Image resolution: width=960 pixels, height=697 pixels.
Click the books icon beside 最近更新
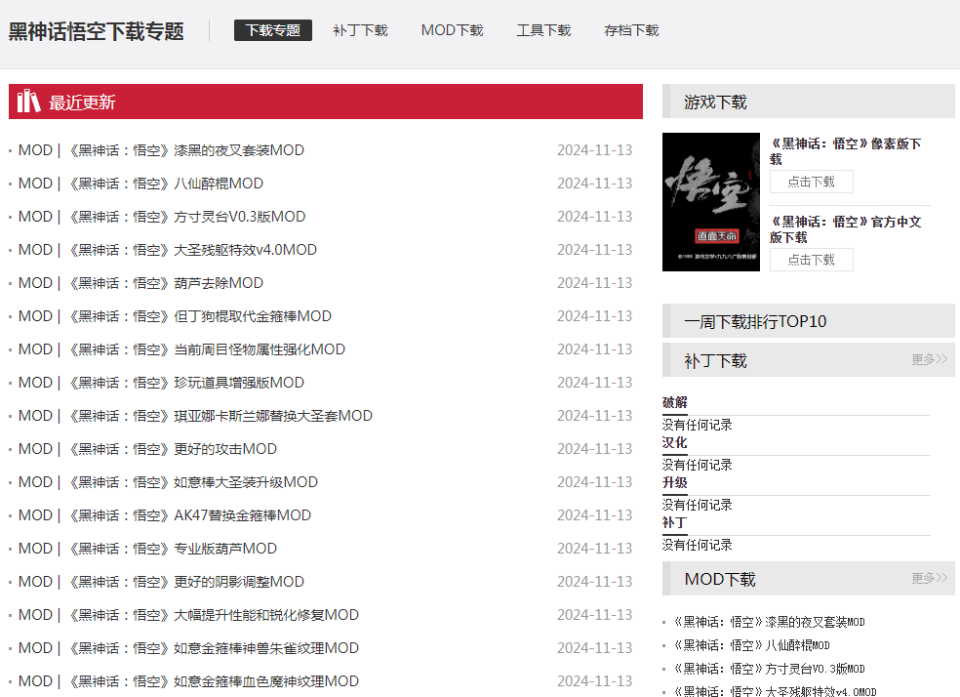tap(29, 101)
